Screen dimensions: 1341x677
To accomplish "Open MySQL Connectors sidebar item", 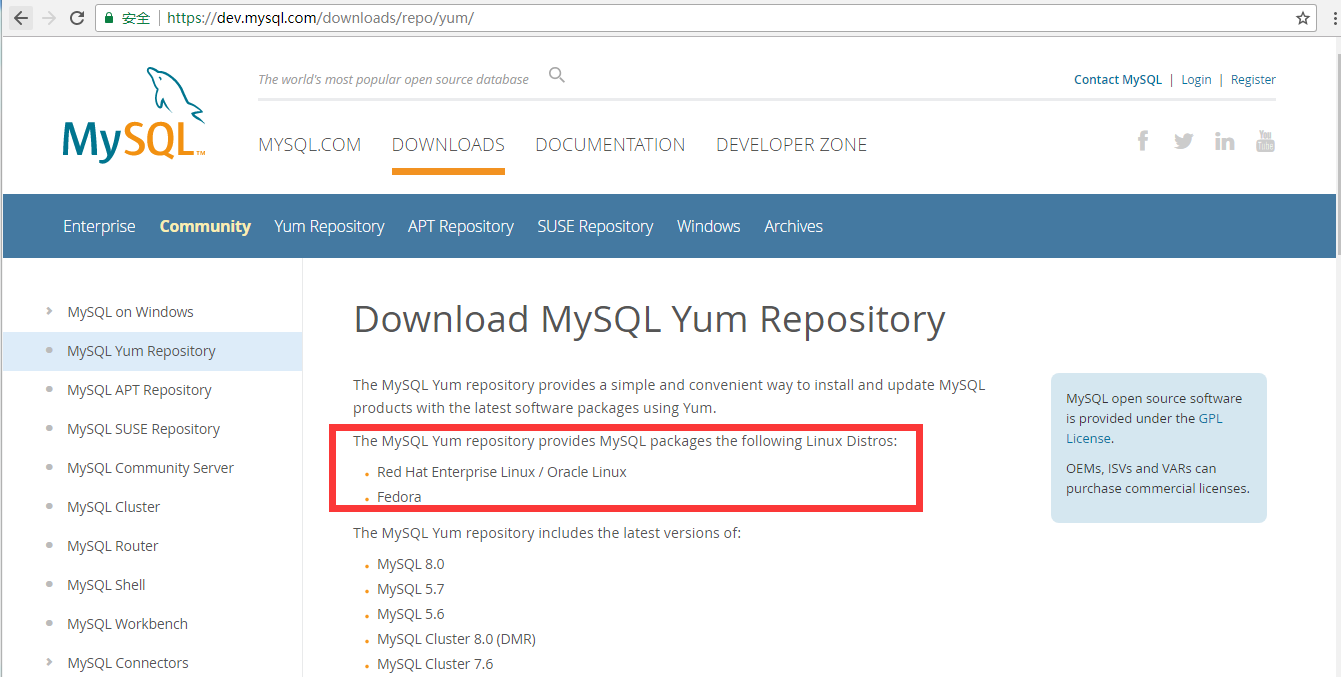I will point(127,663).
